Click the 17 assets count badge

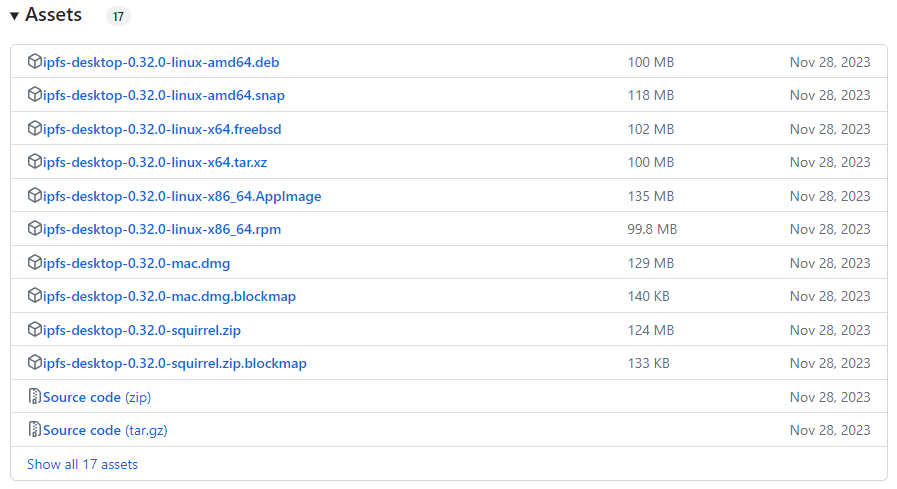[x=118, y=17]
